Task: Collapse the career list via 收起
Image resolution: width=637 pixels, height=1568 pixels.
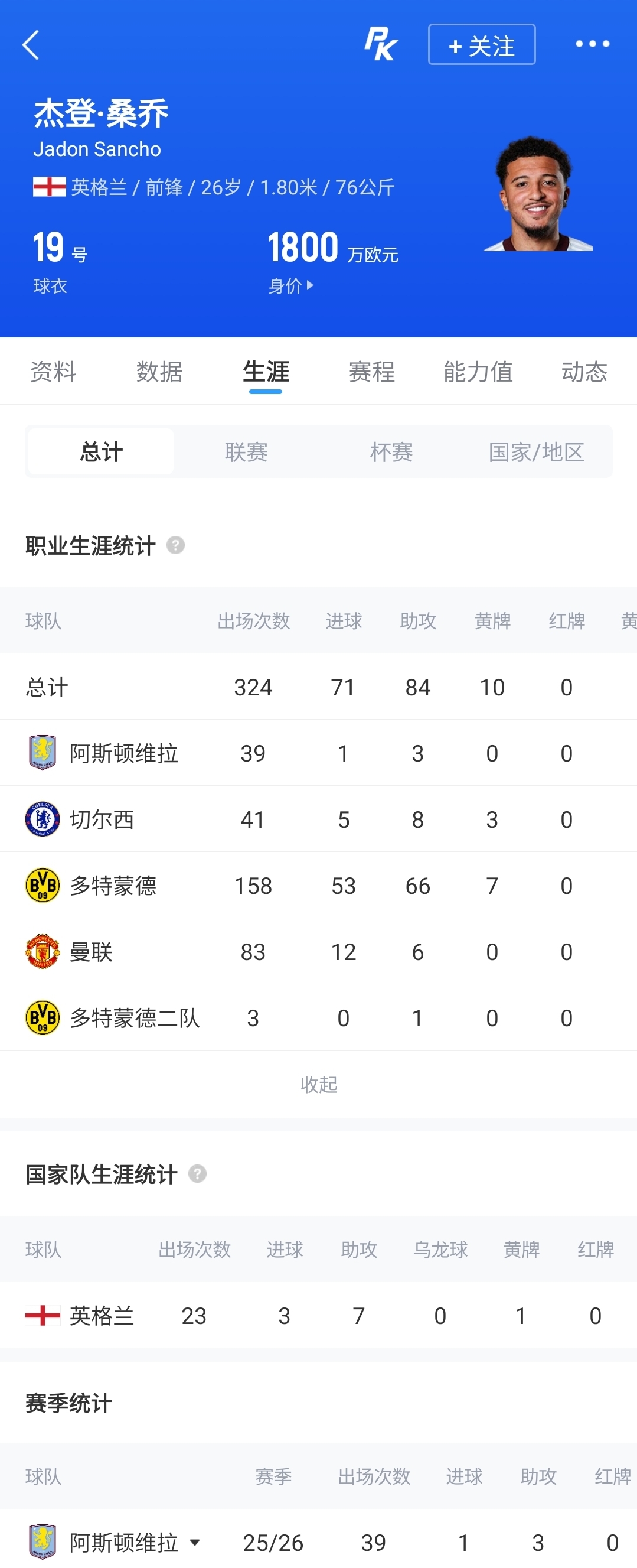Action: coord(319,1084)
